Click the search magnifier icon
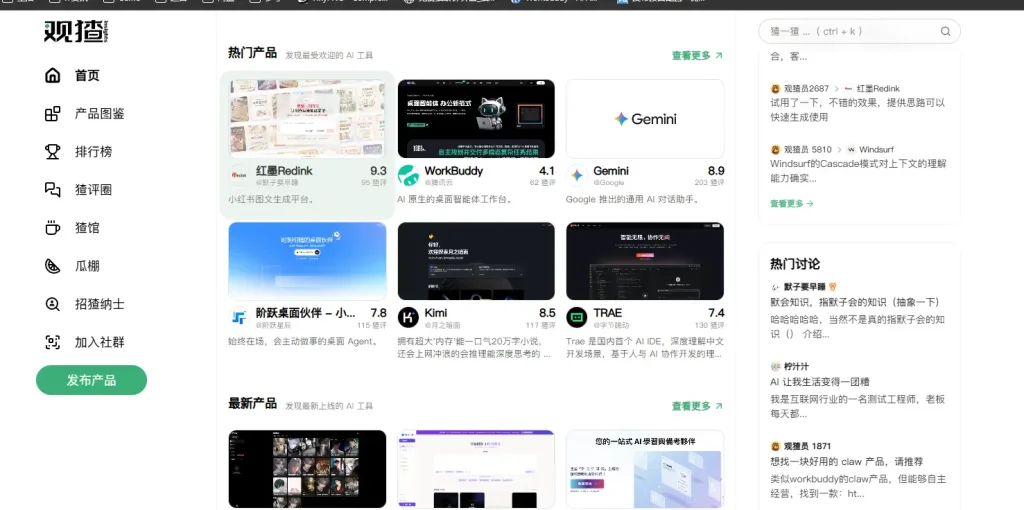The height and width of the screenshot is (510, 1024). [x=945, y=32]
